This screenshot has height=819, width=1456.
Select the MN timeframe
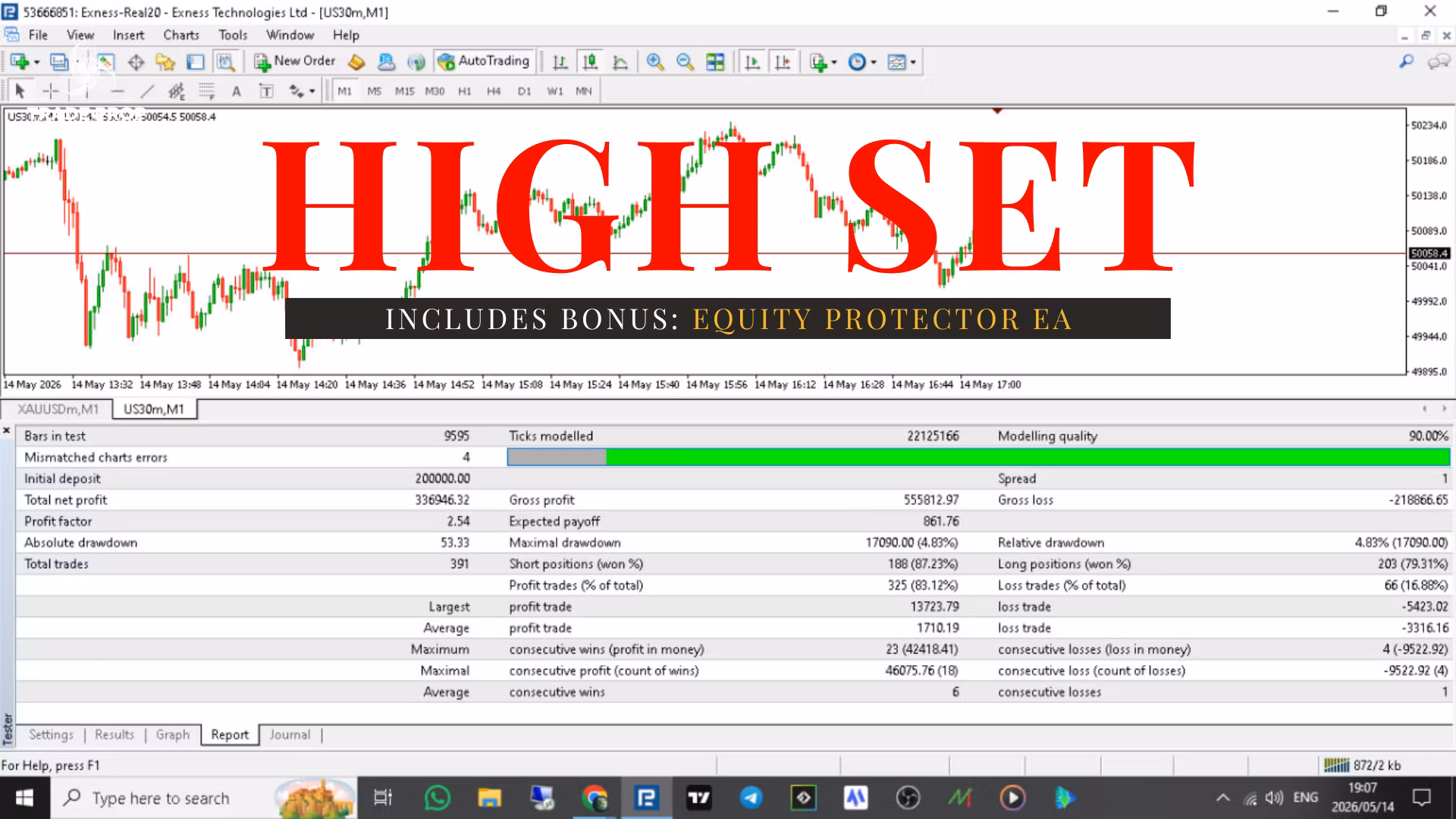point(584,91)
